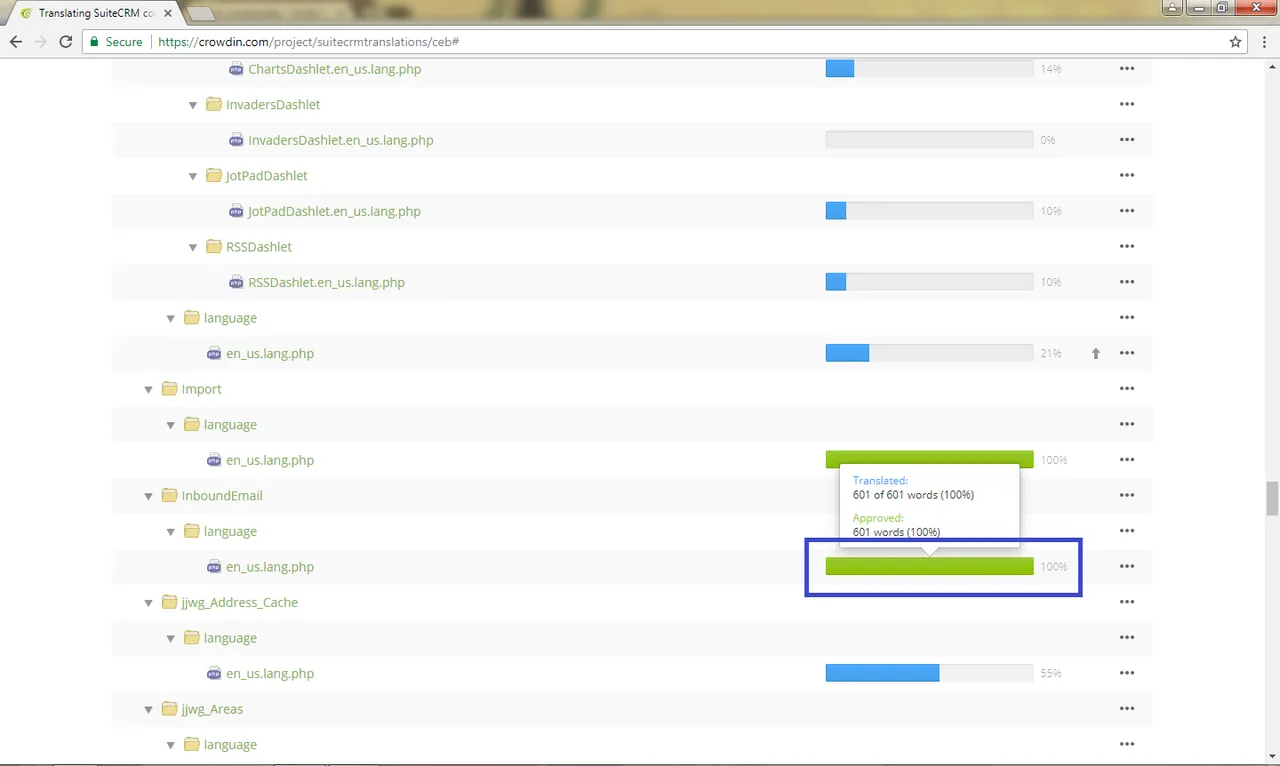Open JotPadDashlet.en_us.lang.php file

(x=334, y=211)
